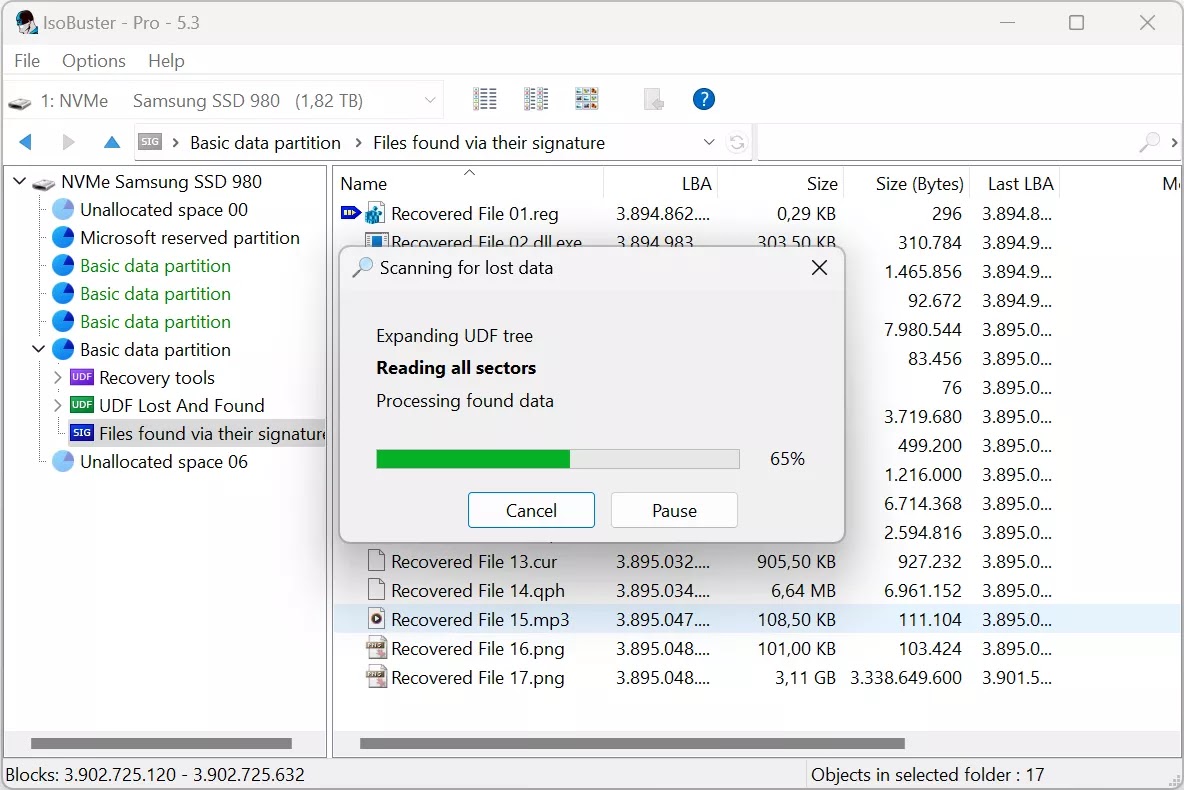The width and height of the screenshot is (1184, 790).
Task: Refresh the current folder view
Action: [x=738, y=142]
